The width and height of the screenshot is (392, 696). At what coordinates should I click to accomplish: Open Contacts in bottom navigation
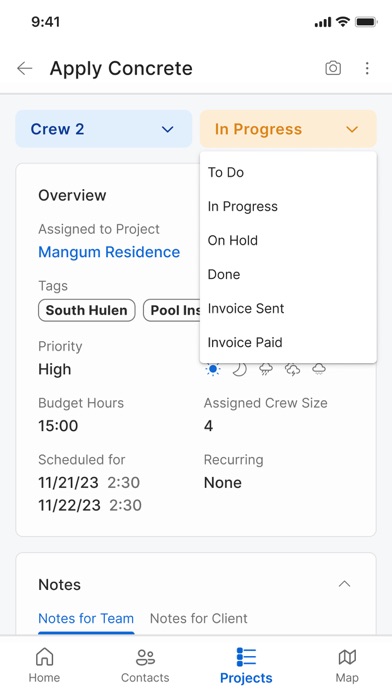pyautogui.click(x=145, y=665)
